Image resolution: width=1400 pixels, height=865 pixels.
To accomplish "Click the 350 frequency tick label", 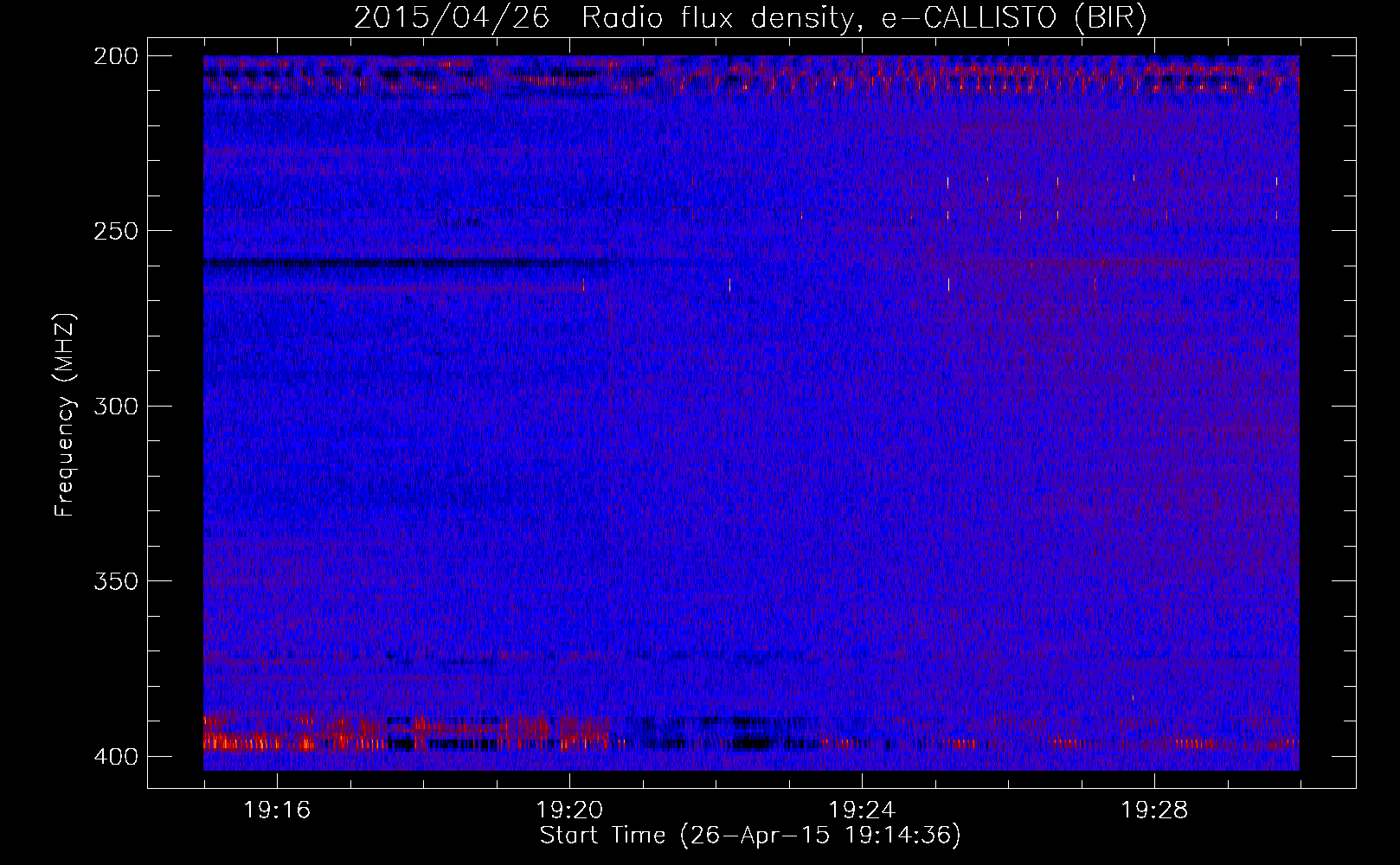I will point(115,581).
